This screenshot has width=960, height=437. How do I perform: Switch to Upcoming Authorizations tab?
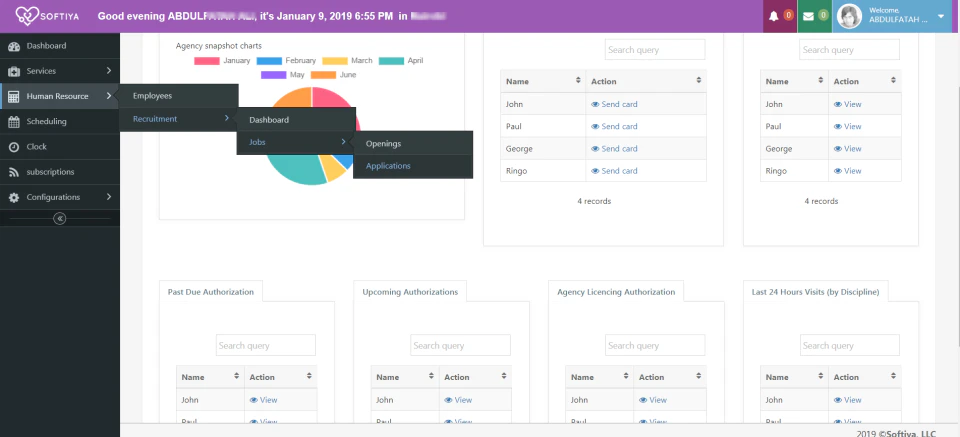pyautogui.click(x=410, y=292)
